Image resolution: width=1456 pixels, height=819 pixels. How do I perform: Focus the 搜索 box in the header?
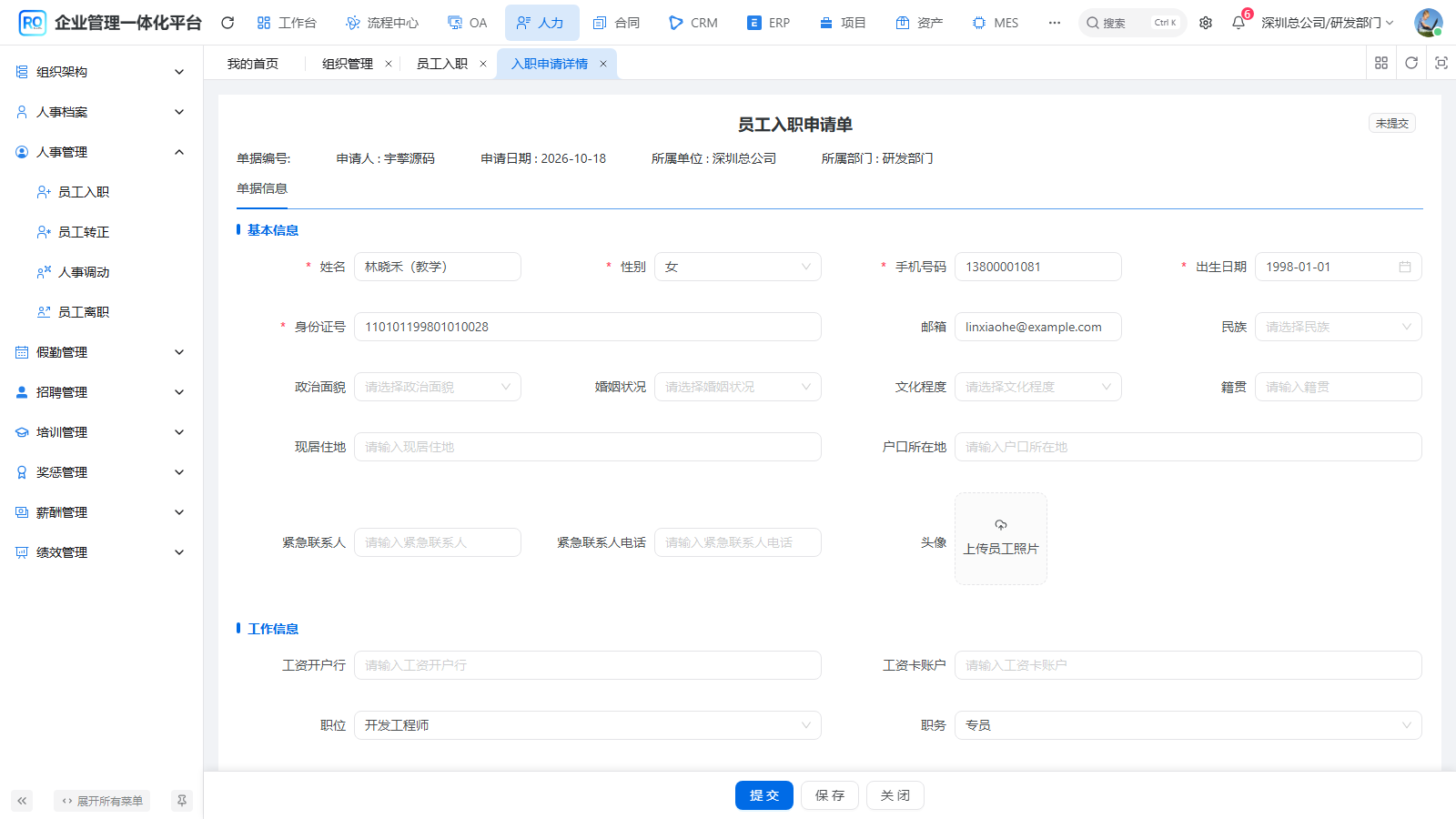[x=1133, y=23]
